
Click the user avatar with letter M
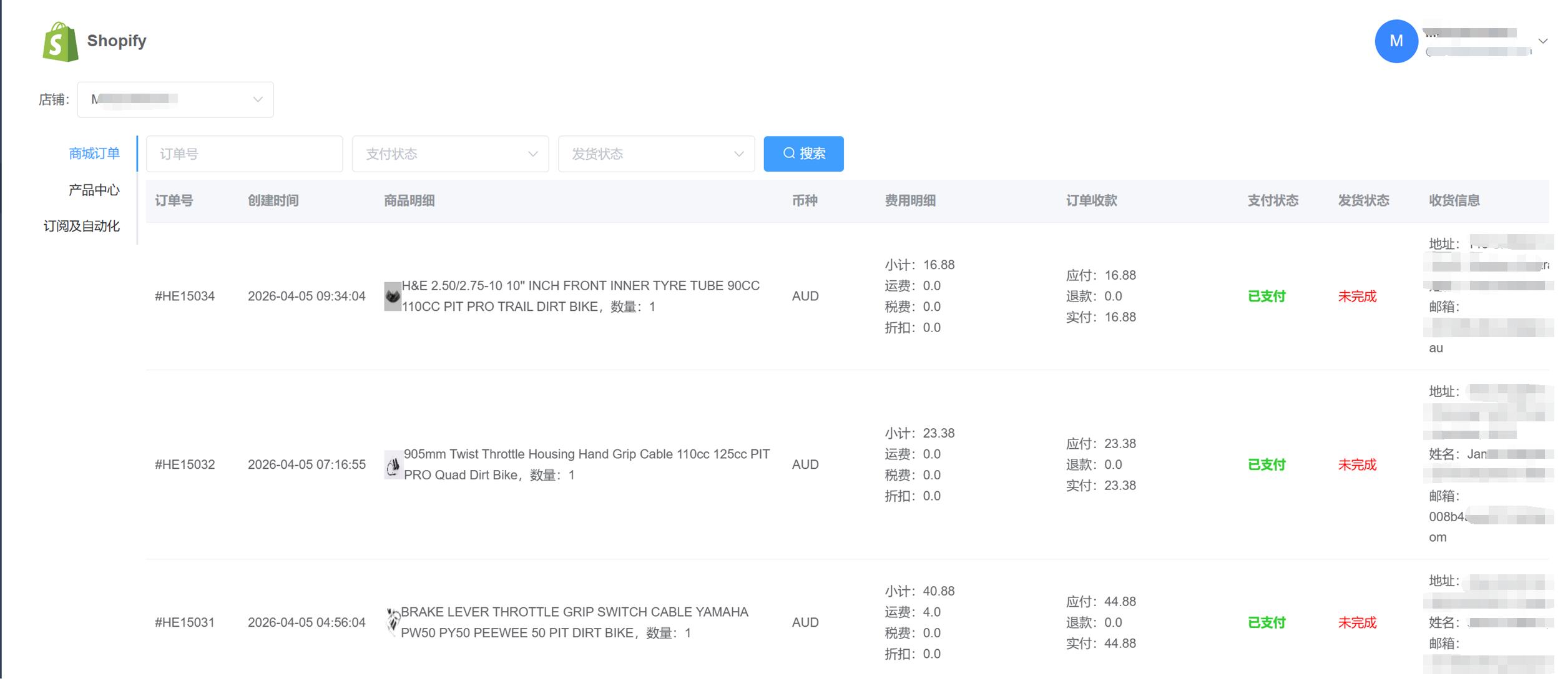pos(1396,41)
